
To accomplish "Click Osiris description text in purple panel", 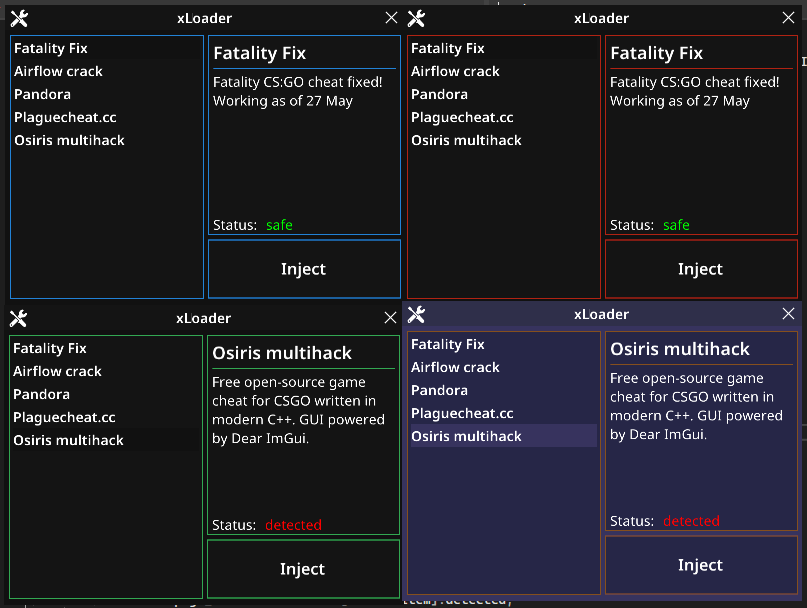I will 696,407.
